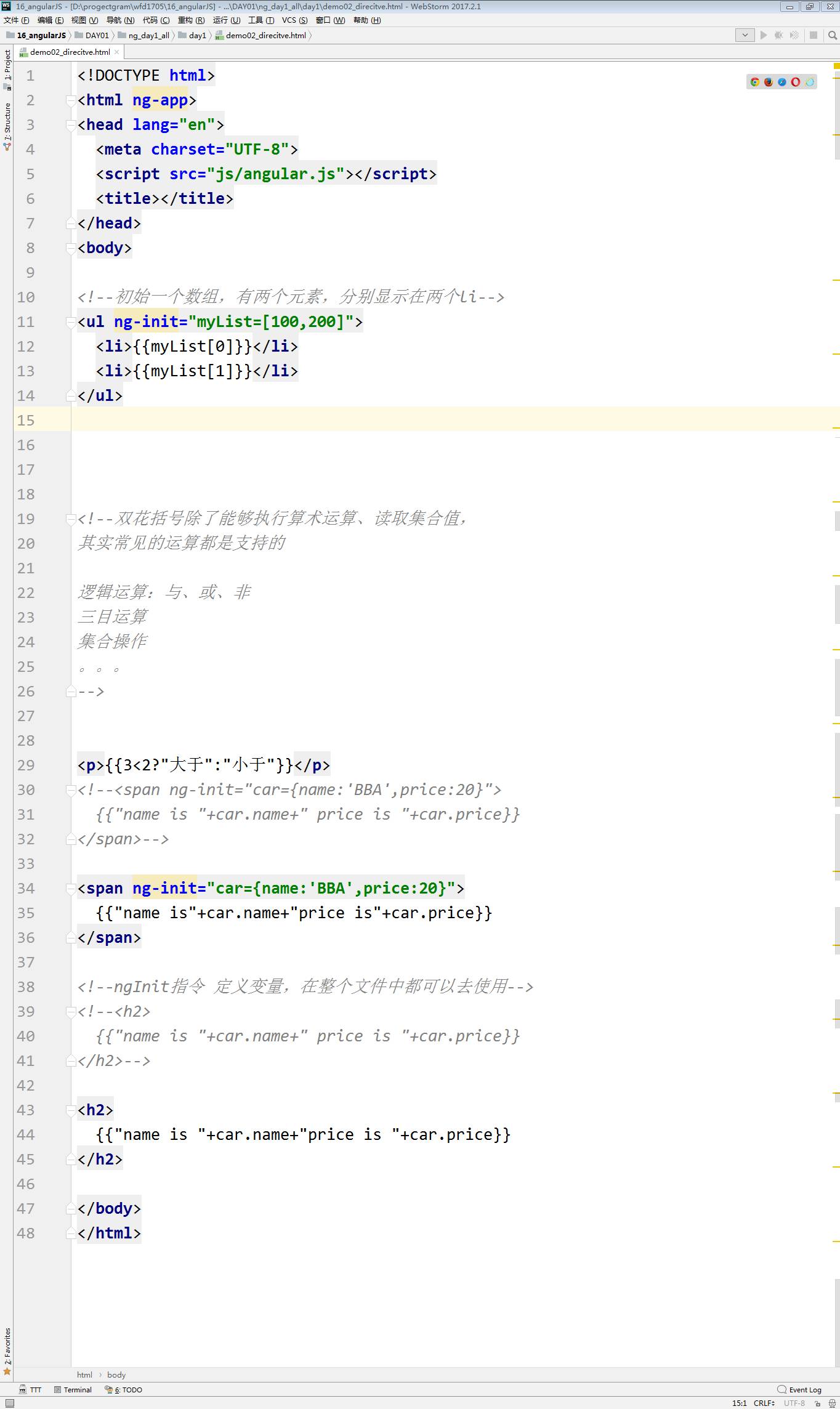Open in Firefox browser icon

[769, 82]
